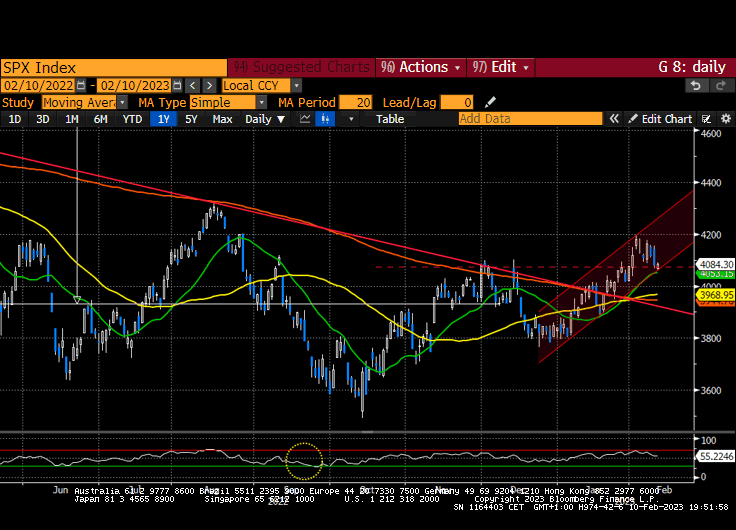Collapse panel with double chevron icon
Viewport: 736px width, 530px height.
[614, 119]
